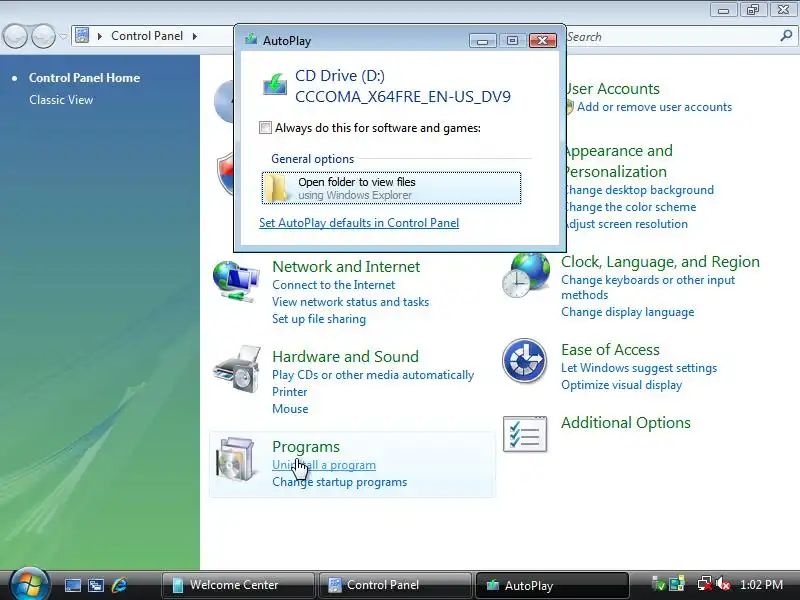This screenshot has height=600, width=800.
Task: Click the Forward navigation button
Action: tap(43, 37)
